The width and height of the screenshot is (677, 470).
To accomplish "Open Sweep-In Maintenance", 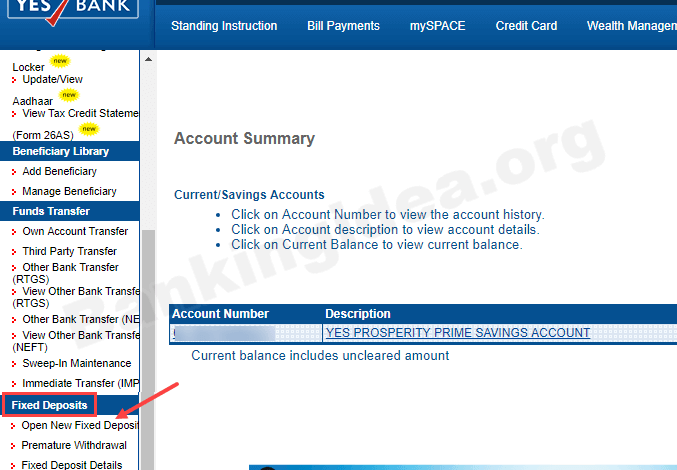I will pyautogui.click(x=76, y=363).
